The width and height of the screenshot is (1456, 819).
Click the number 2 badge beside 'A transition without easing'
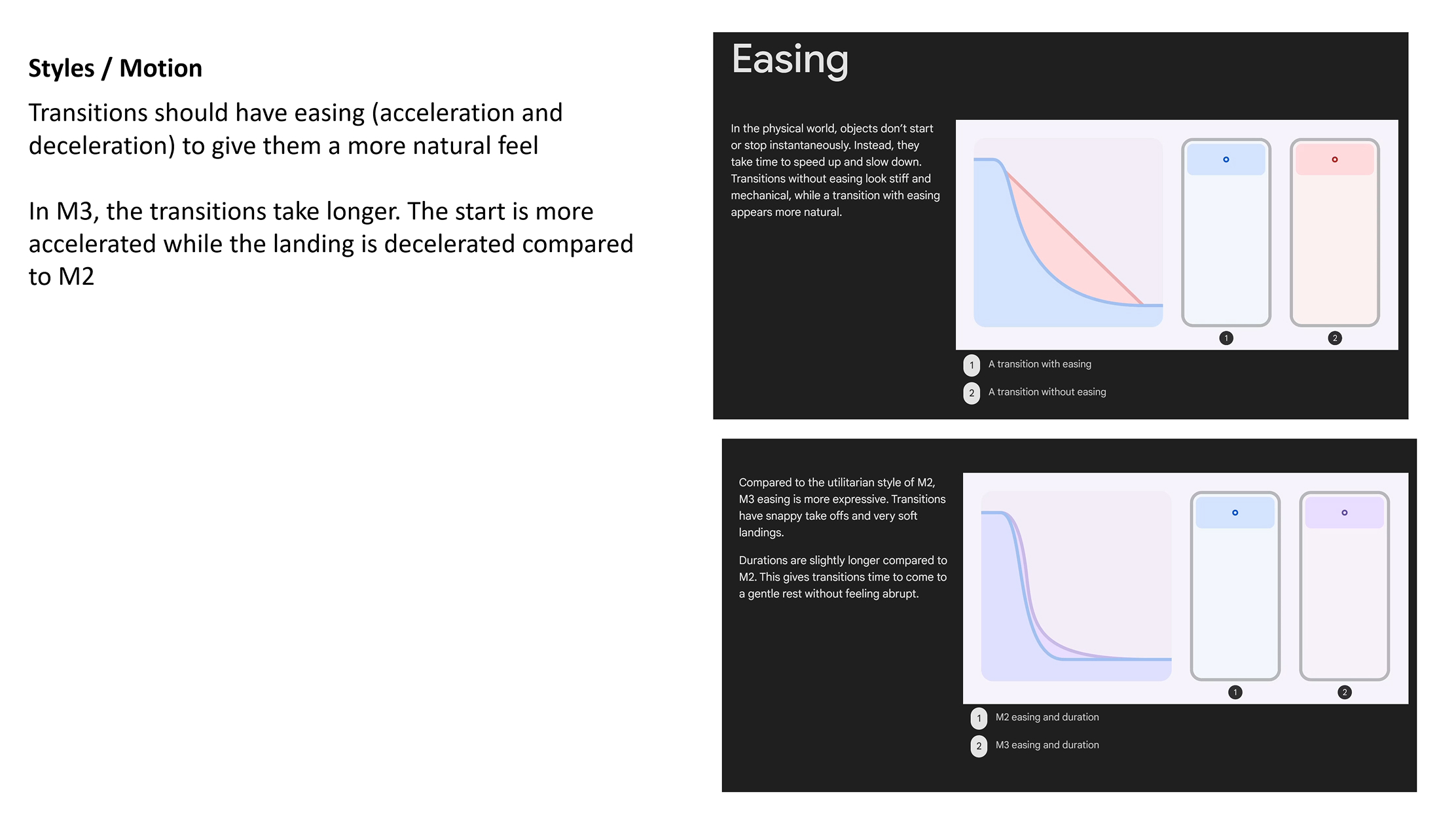[972, 393]
